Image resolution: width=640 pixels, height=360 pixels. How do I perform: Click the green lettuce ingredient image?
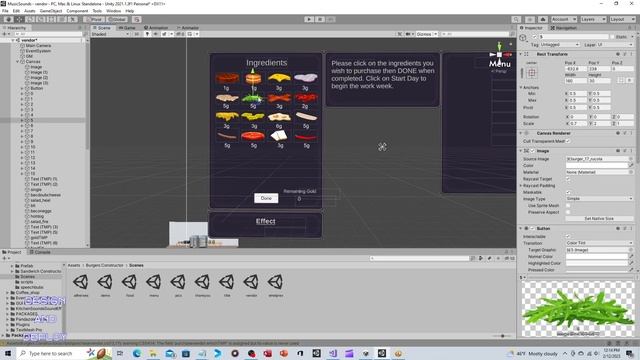coord(253,98)
